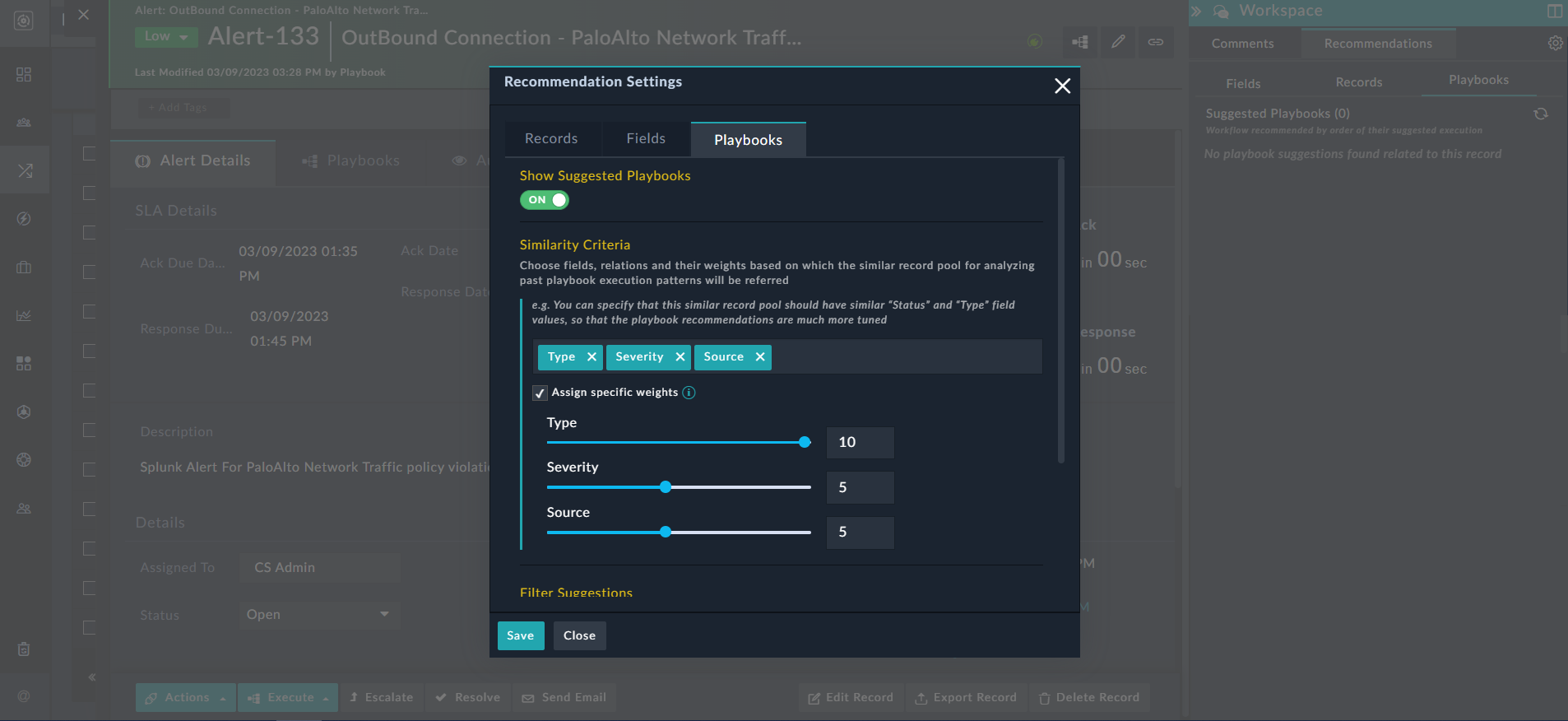Click the Workspace split layout icon
The width and height of the screenshot is (1568, 721).
tap(1554, 11)
